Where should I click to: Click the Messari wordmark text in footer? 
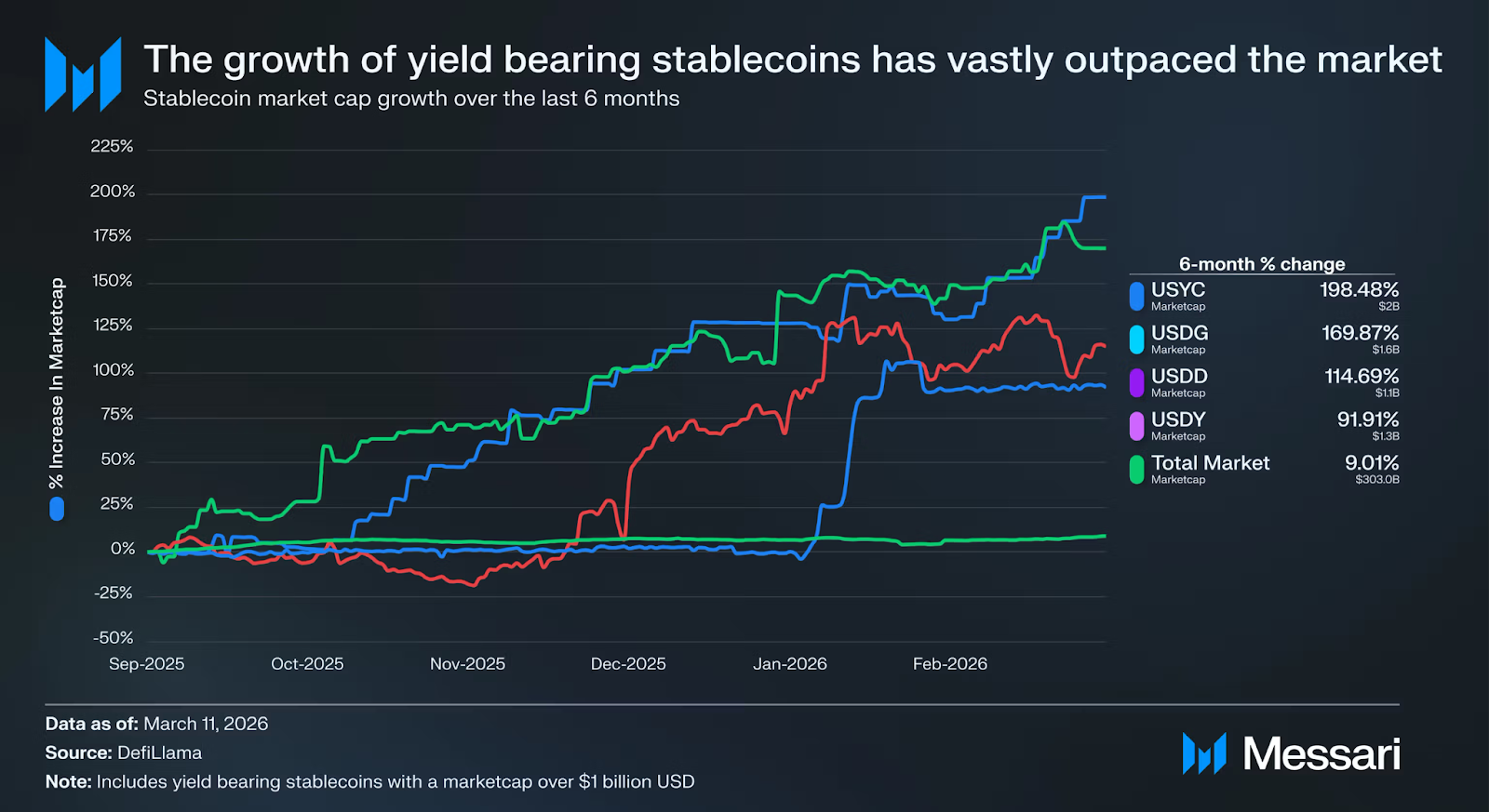[1321, 754]
